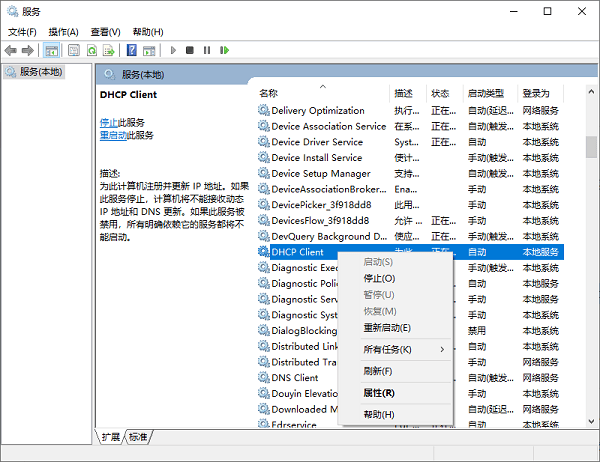Open the 操作(A) menu
This screenshot has height=462, width=600.
(65, 32)
